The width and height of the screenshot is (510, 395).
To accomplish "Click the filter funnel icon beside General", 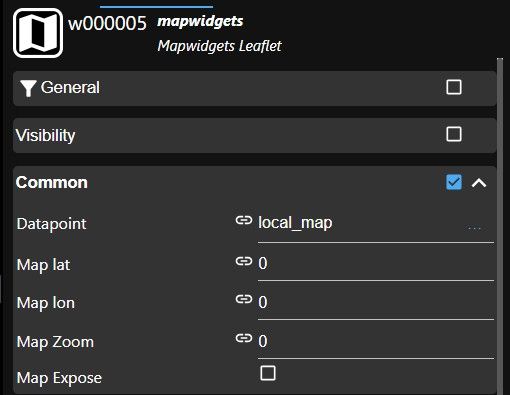I will [x=28, y=88].
